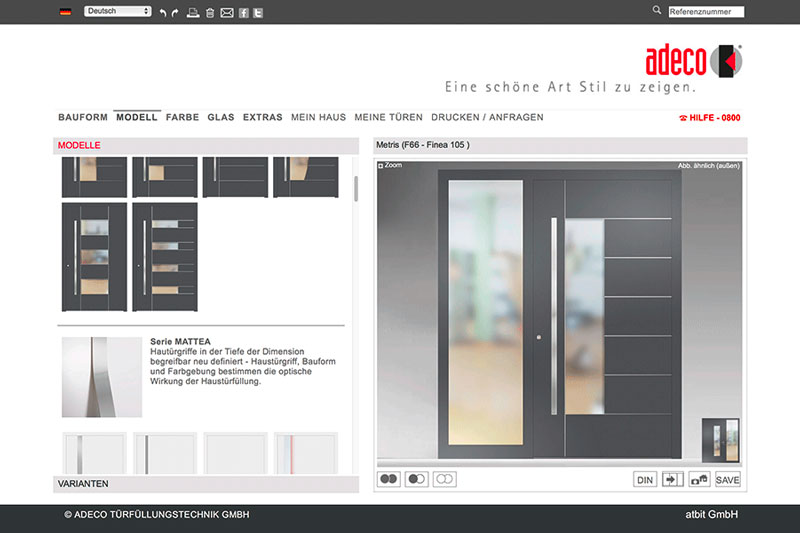Select the half-filled circles view toggle
The width and height of the screenshot is (800, 533).
tap(417, 480)
